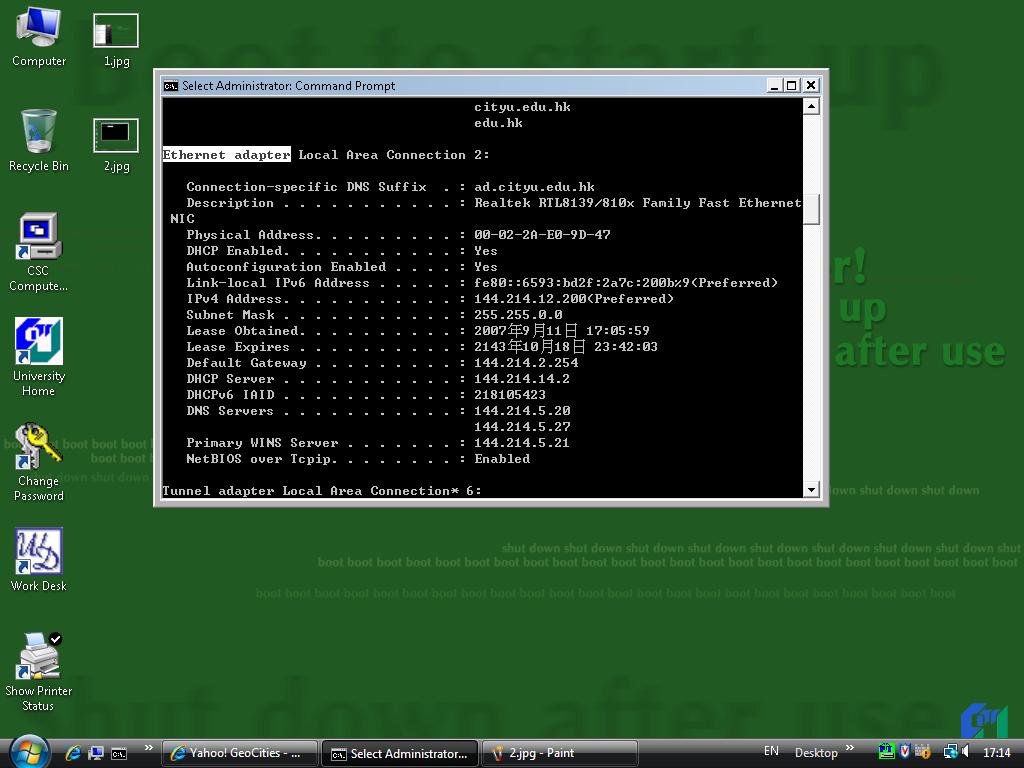Click Command Prompt system menu icon
This screenshot has width=1024, height=768.
[171, 86]
